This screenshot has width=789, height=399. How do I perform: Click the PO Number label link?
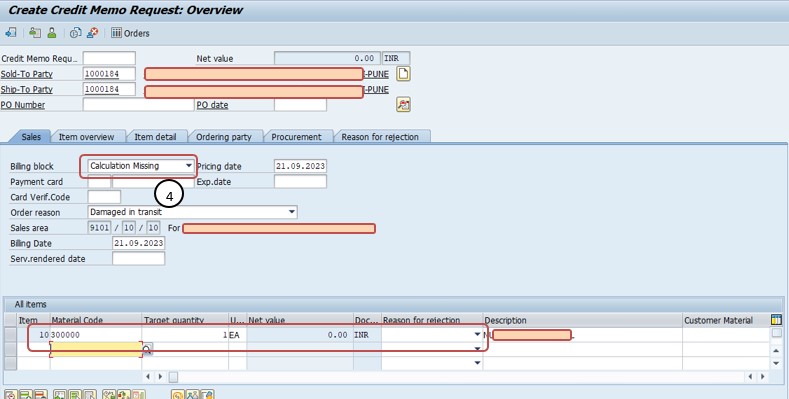23,105
